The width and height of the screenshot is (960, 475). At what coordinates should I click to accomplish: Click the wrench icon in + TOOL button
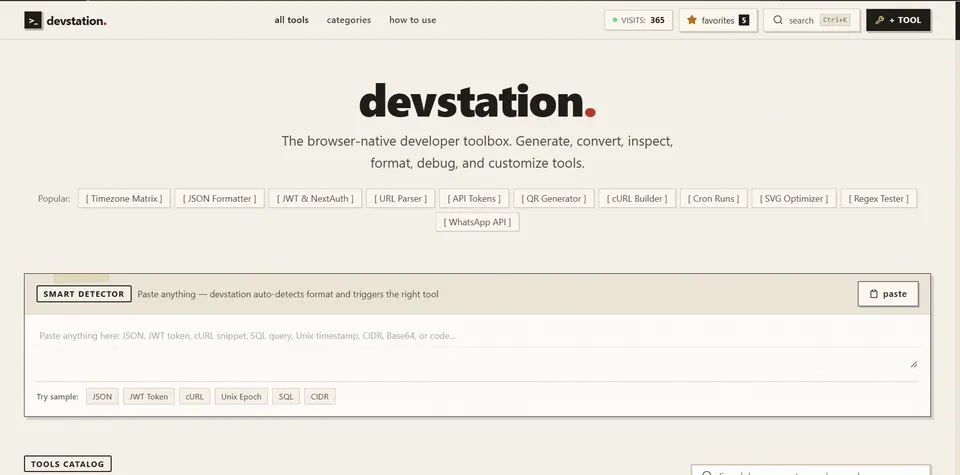click(880, 20)
